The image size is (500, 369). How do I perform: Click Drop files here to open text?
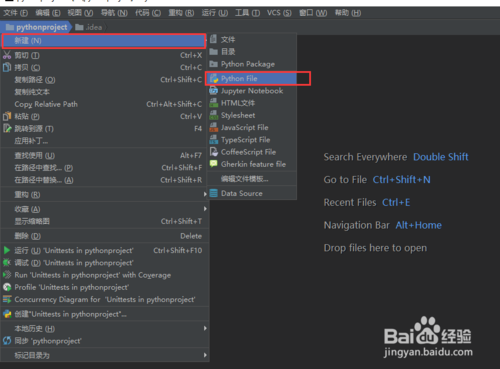click(x=375, y=248)
